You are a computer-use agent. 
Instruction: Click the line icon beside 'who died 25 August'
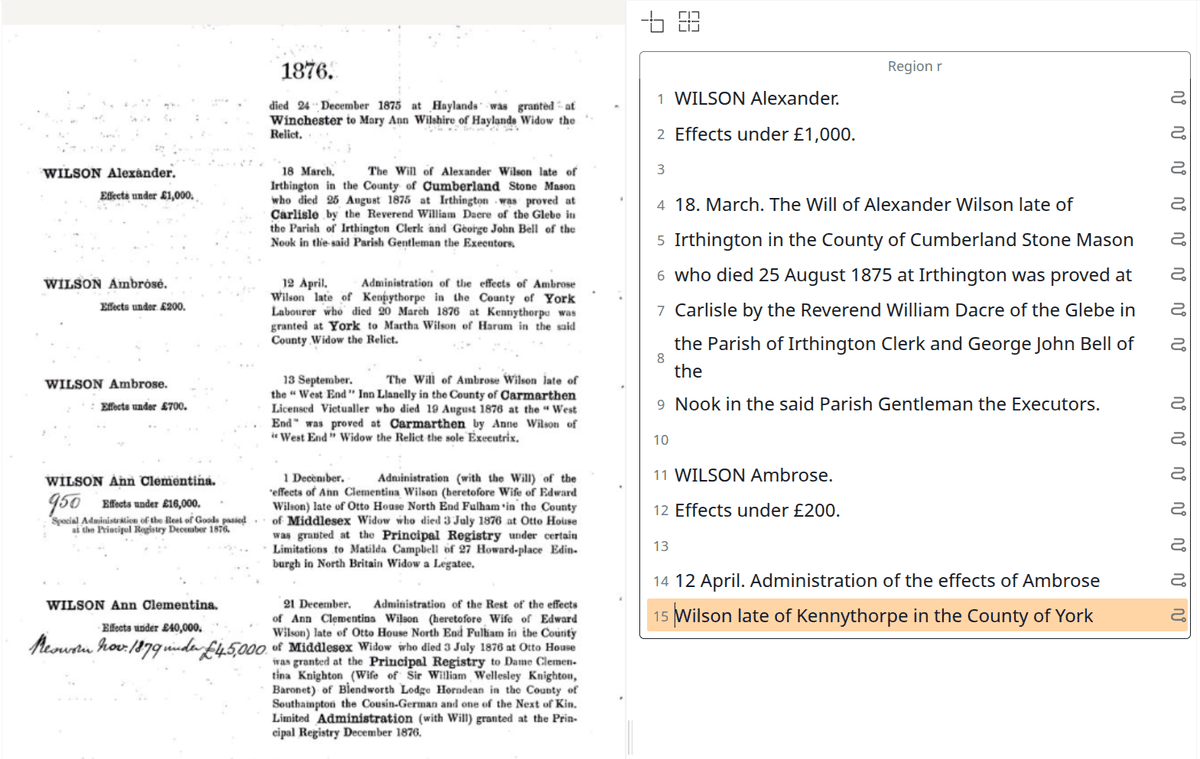pos(1178,275)
